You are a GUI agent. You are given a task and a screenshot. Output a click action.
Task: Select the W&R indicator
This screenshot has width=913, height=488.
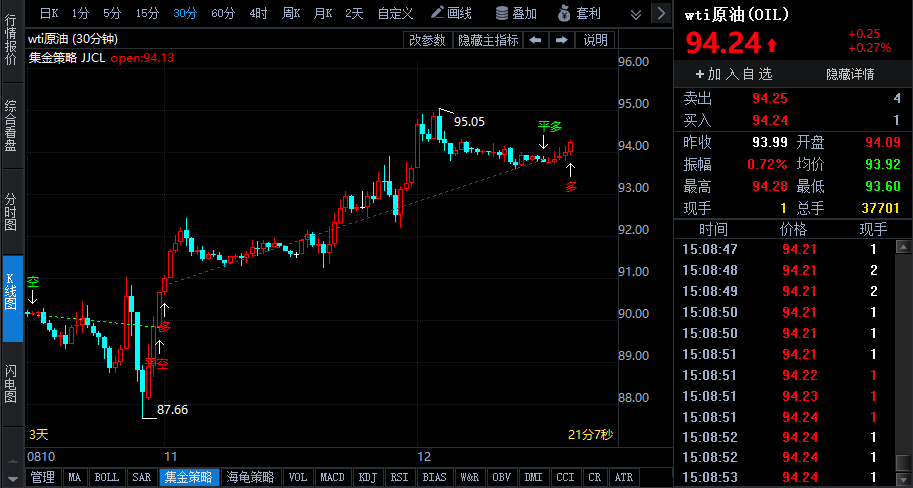point(469,477)
